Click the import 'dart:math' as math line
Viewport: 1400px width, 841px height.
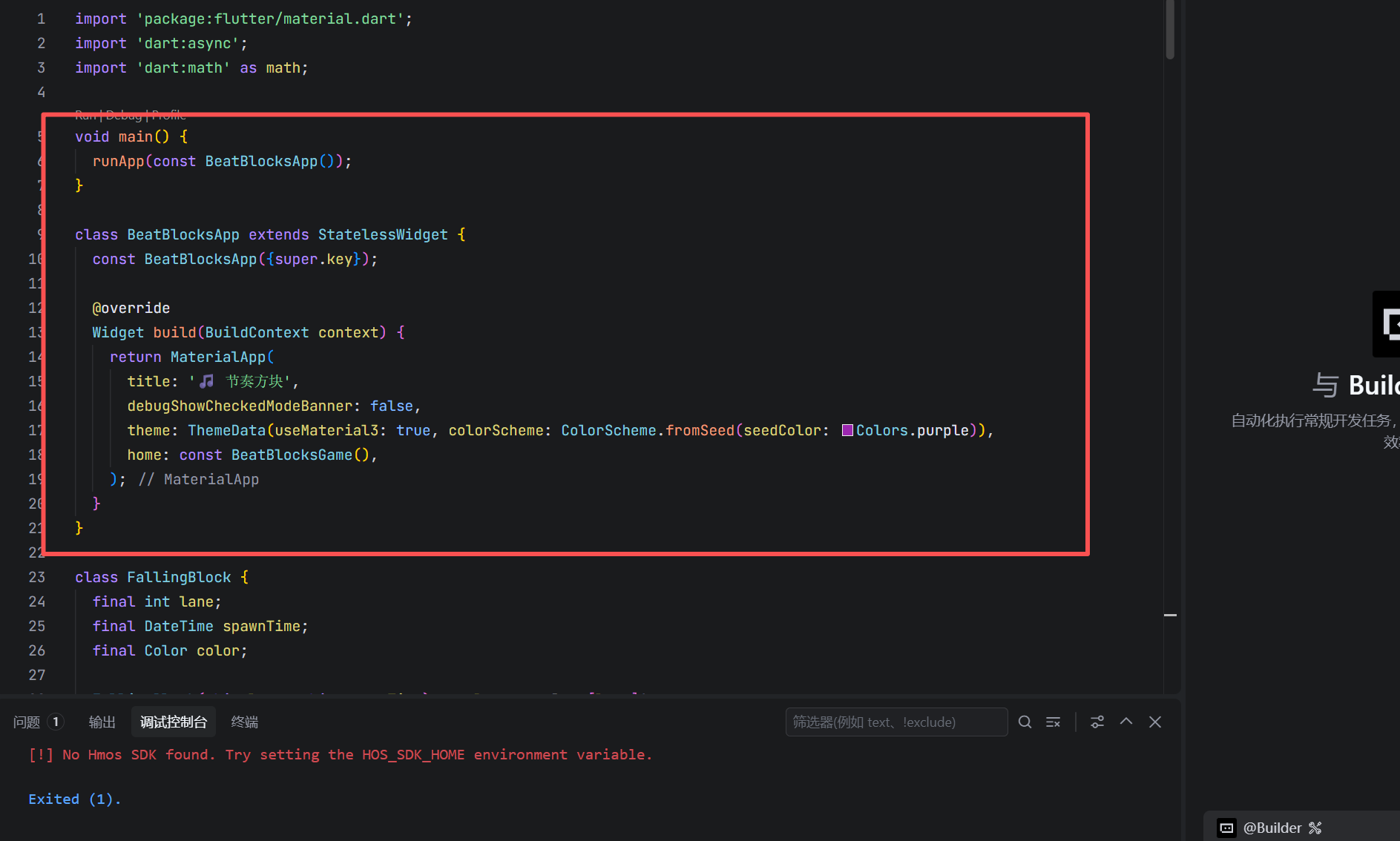click(191, 67)
